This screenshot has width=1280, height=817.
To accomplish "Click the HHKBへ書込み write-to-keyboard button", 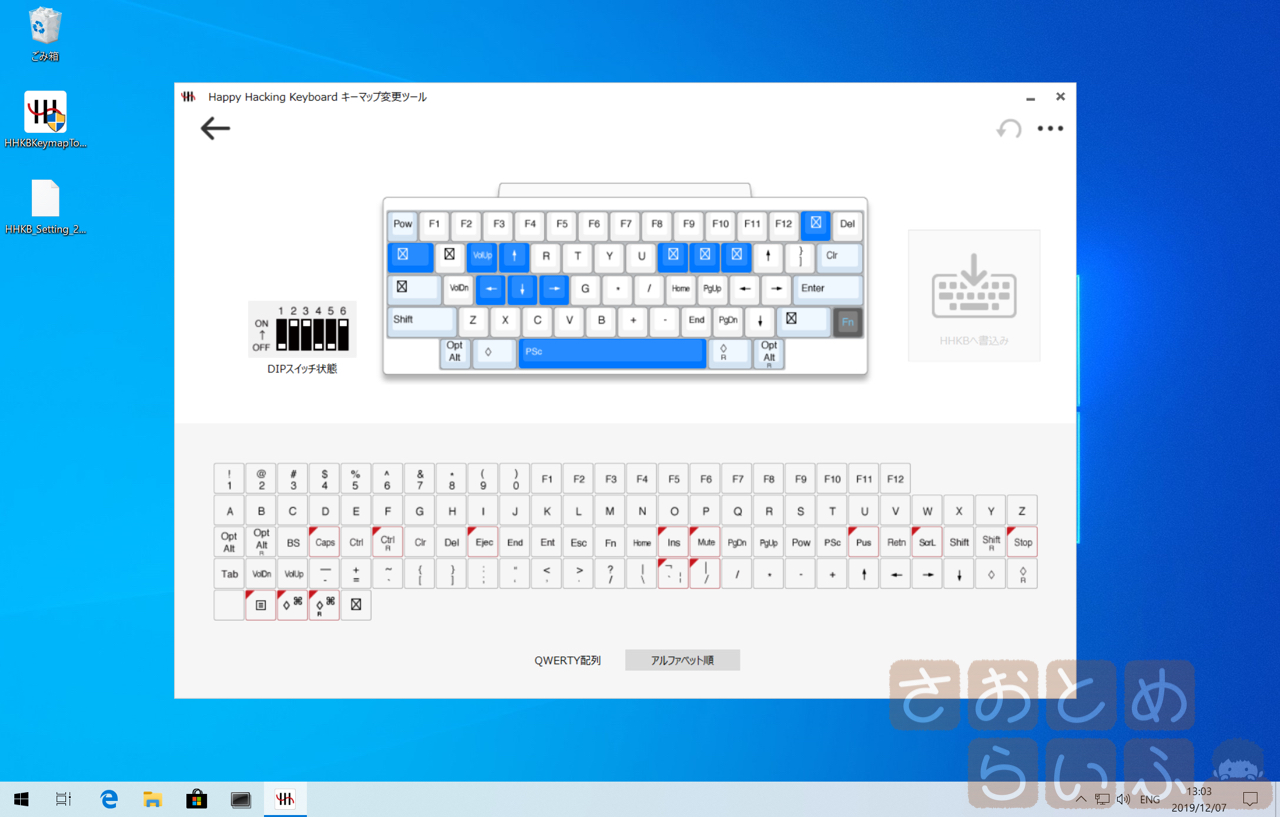I will pos(974,295).
